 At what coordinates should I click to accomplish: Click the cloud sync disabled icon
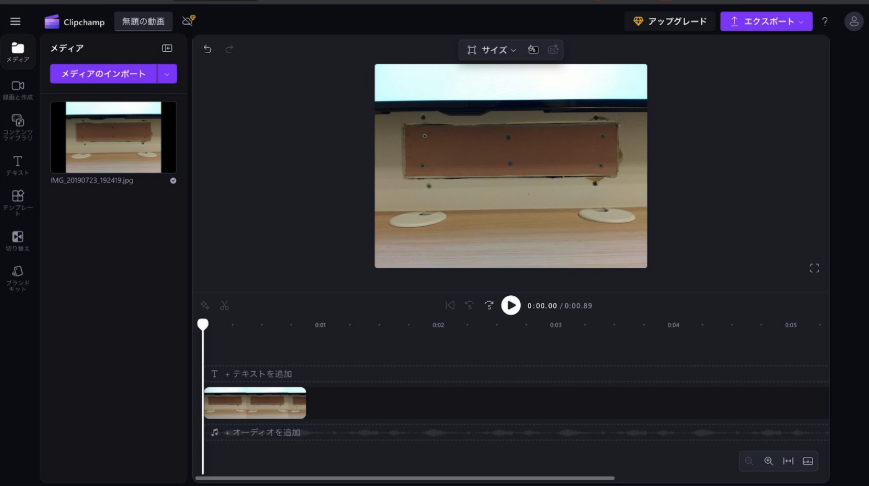tap(188, 21)
